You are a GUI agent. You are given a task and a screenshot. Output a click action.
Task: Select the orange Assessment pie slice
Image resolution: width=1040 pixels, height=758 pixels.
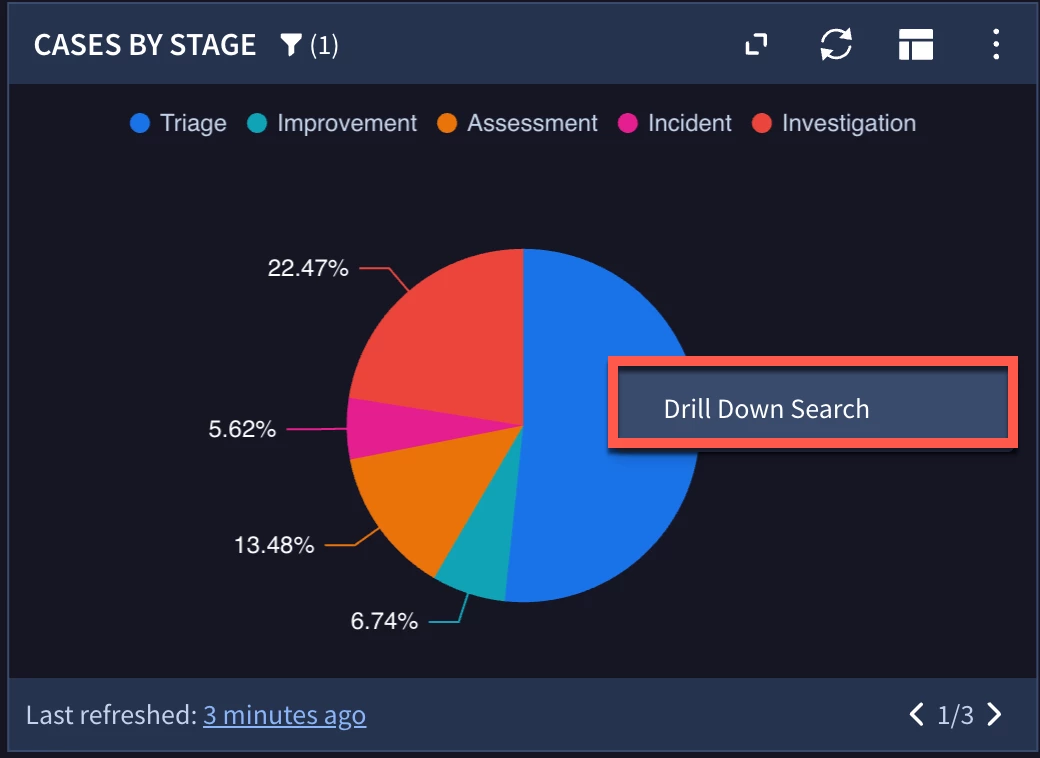(424, 497)
